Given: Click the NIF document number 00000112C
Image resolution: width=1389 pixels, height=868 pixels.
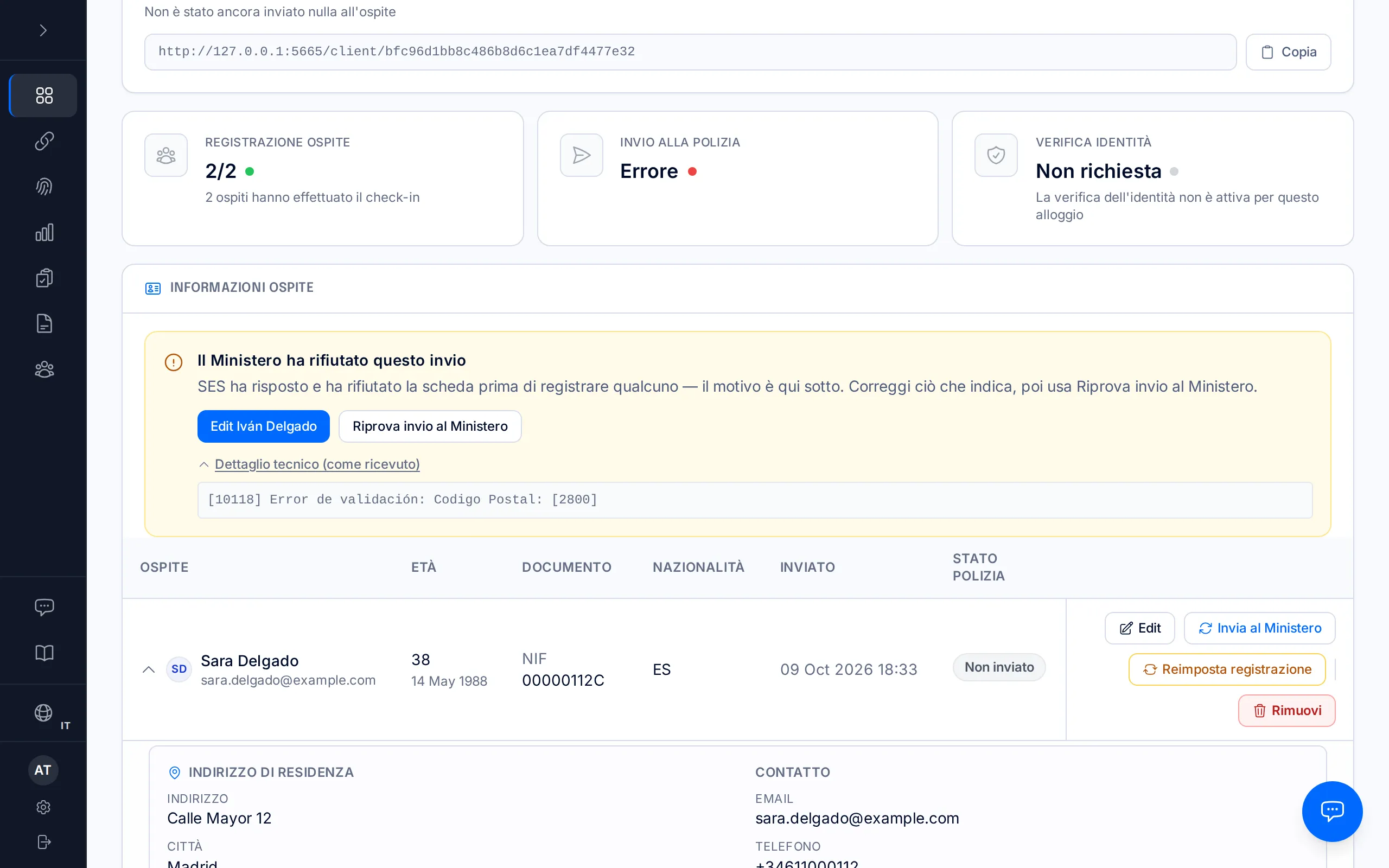Looking at the screenshot, I should point(563,680).
